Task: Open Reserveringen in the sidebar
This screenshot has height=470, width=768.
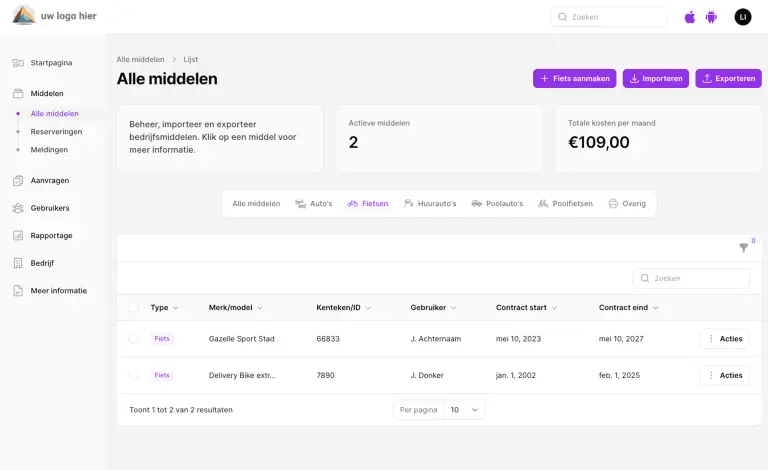Action: pos(56,132)
